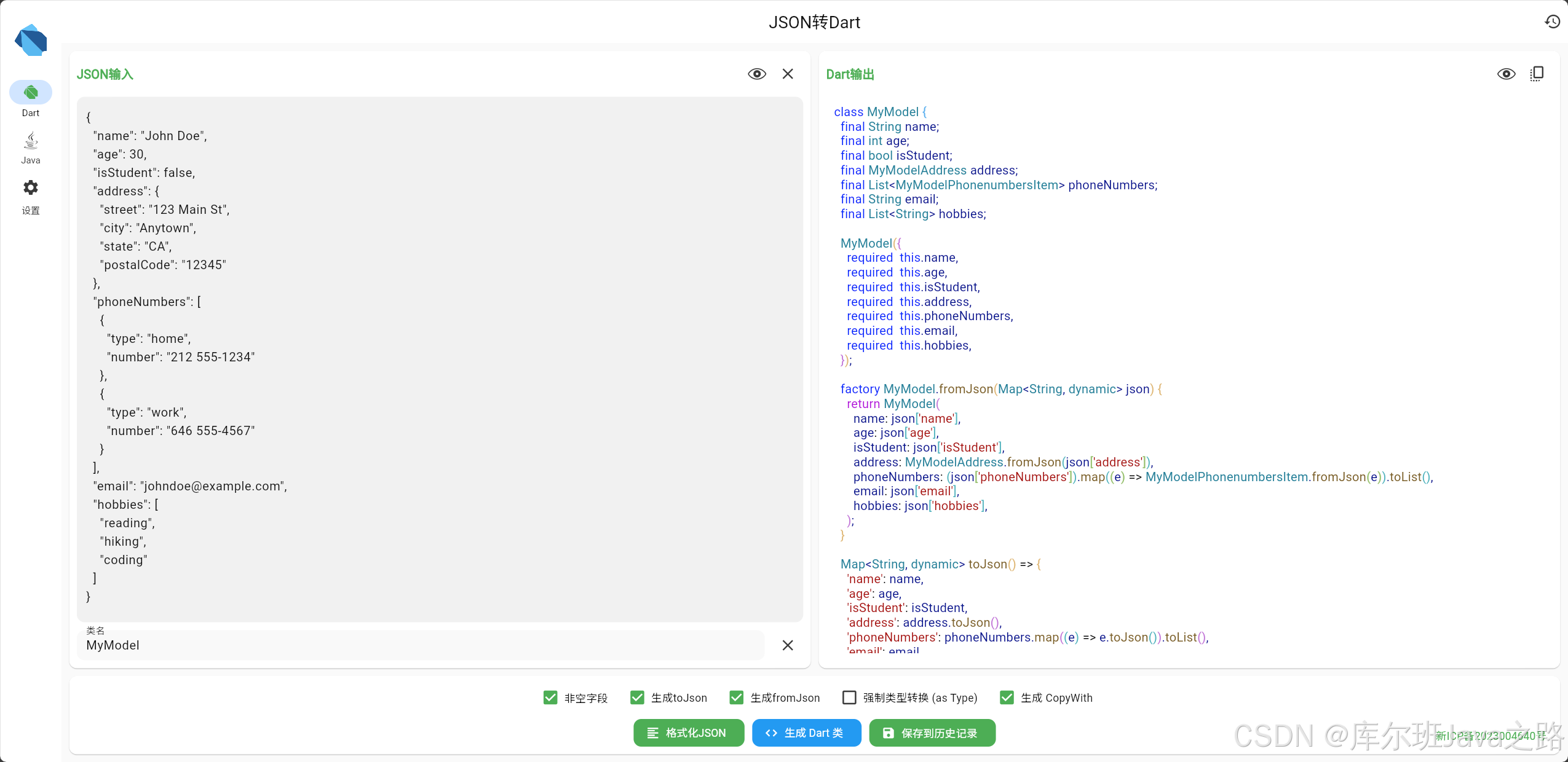This screenshot has height=762, width=1568.
Task: Select the Dart sidebar tab
Action: coord(31,93)
